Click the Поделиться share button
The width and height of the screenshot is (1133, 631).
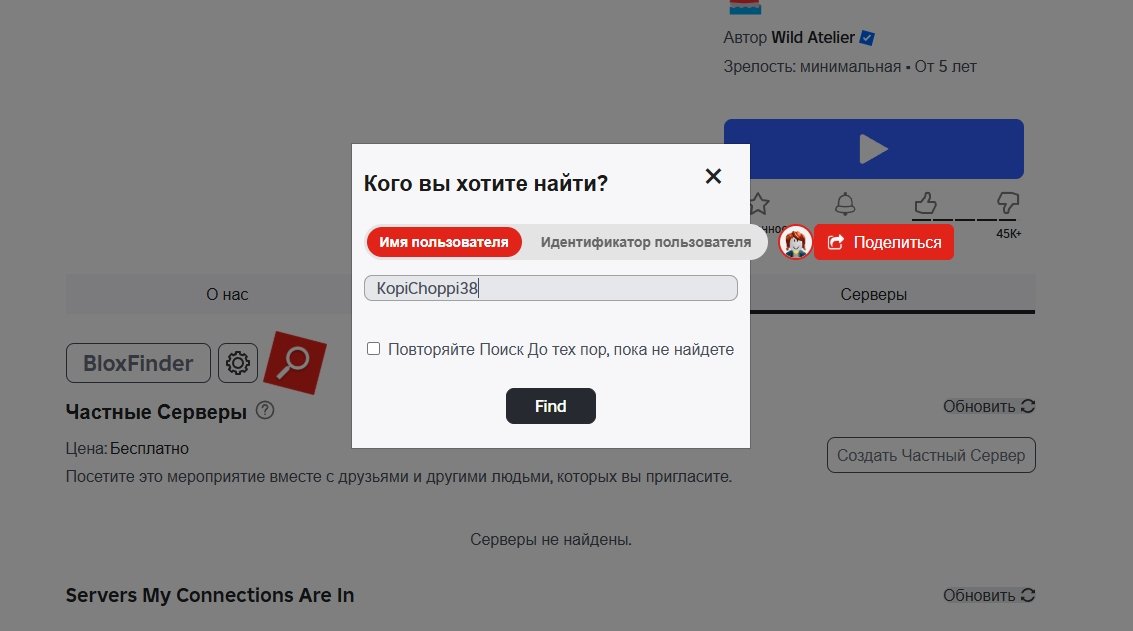[x=884, y=242]
